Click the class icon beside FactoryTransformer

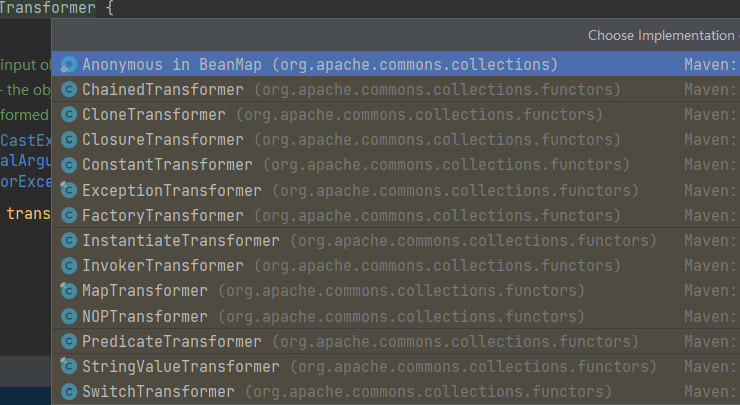click(69, 215)
